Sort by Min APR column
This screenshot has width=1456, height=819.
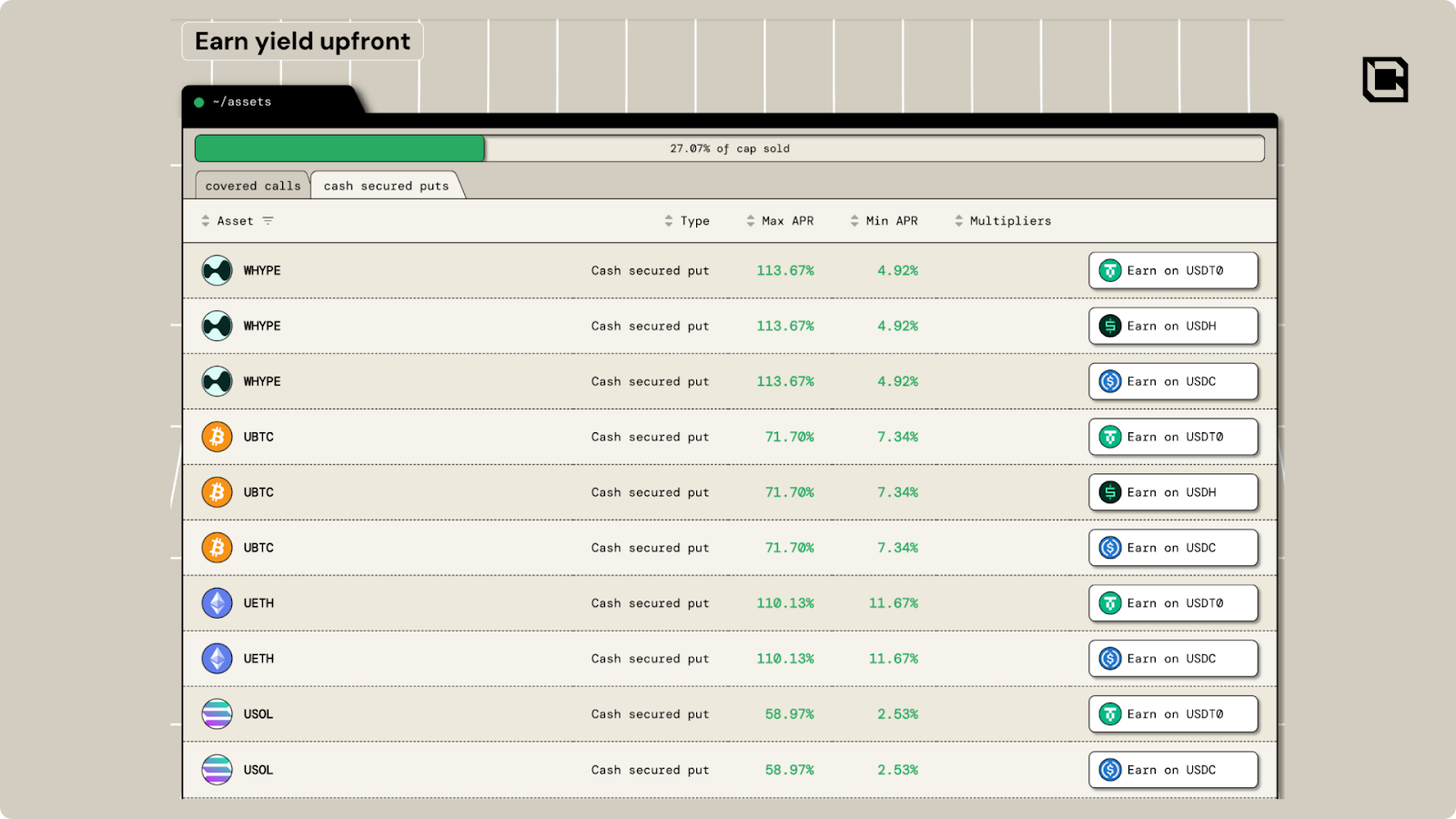click(x=854, y=221)
